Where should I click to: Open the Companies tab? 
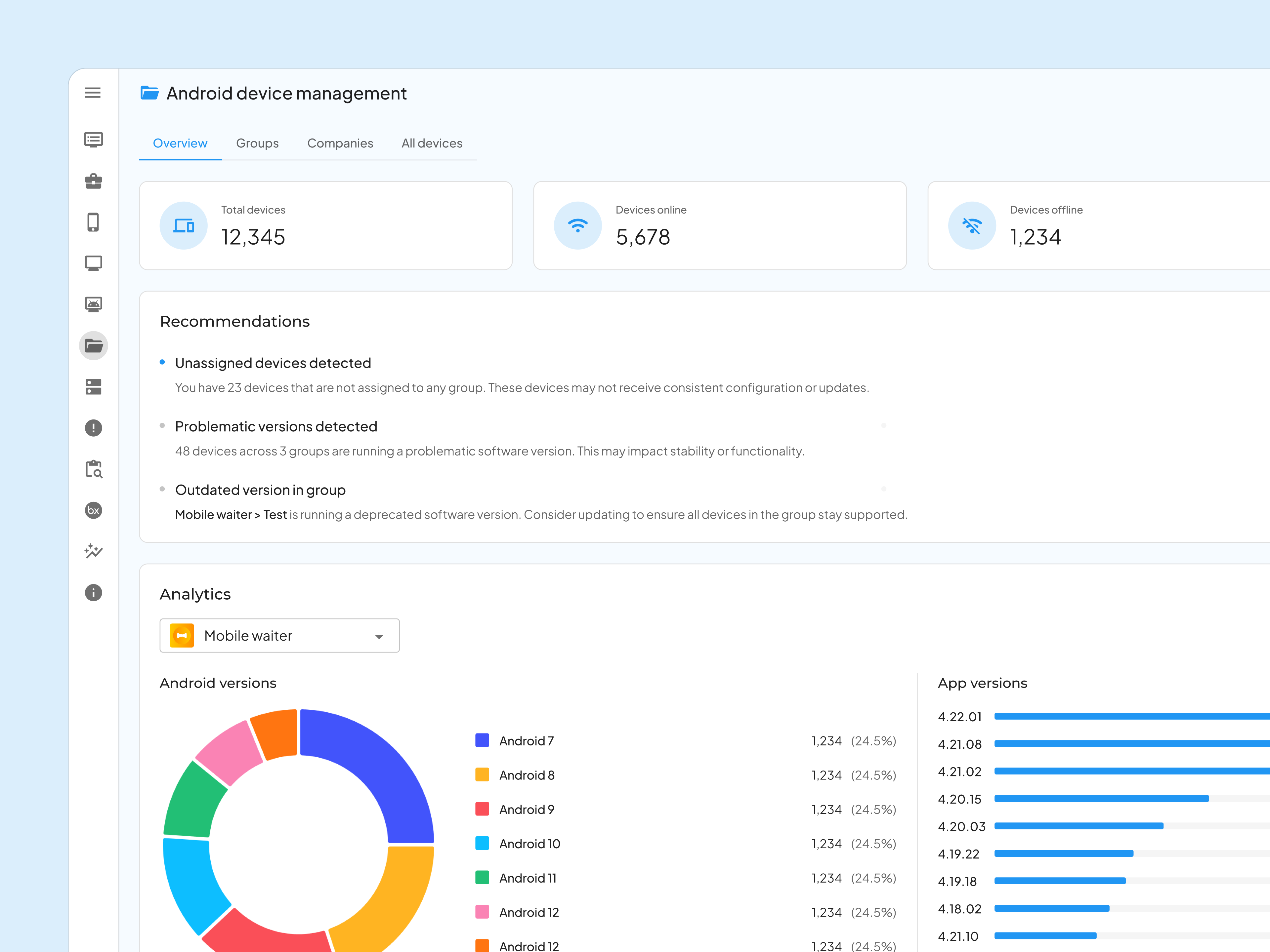[340, 143]
